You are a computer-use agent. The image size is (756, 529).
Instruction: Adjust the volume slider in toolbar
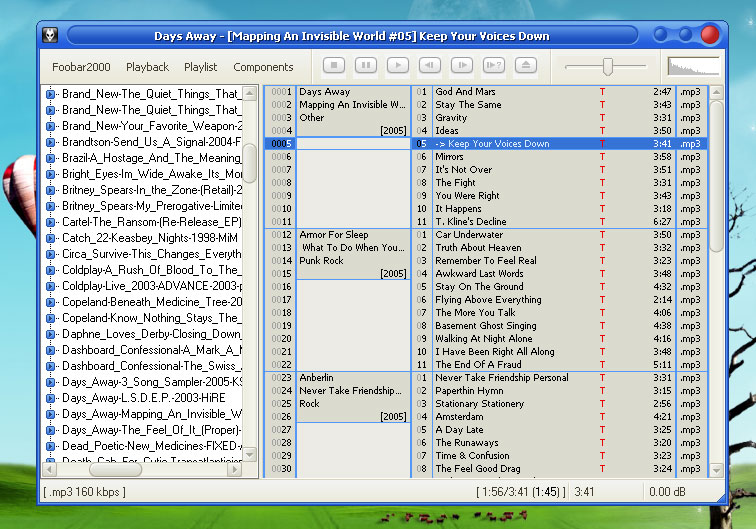[x=606, y=66]
